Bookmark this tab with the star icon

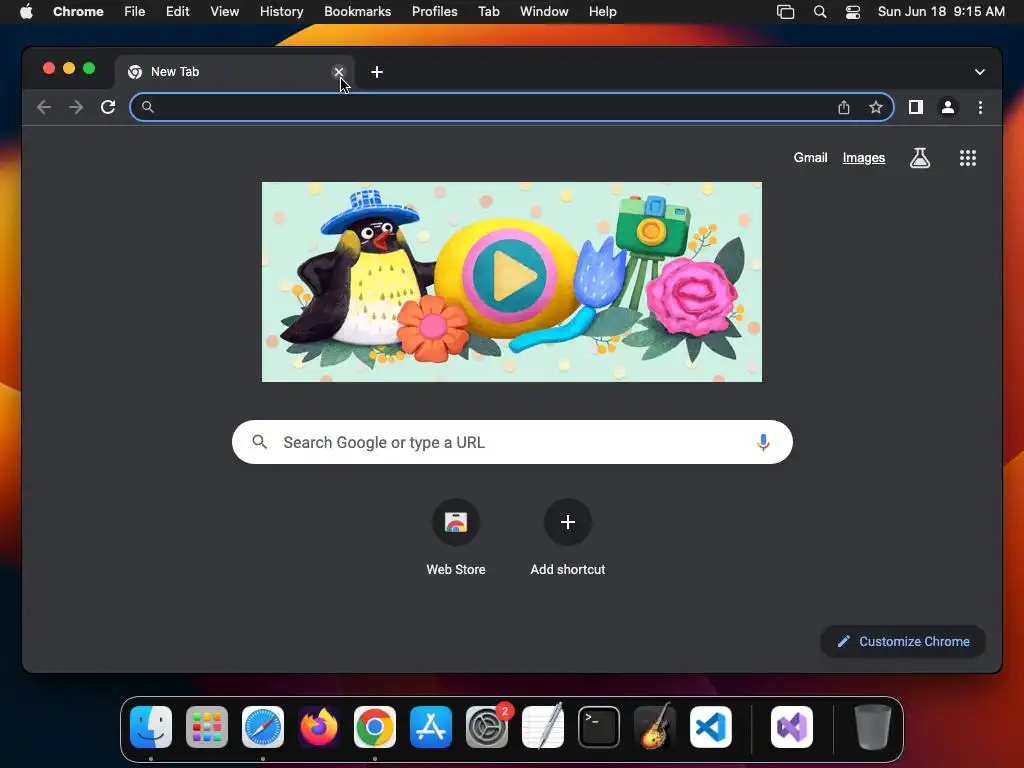coord(876,107)
